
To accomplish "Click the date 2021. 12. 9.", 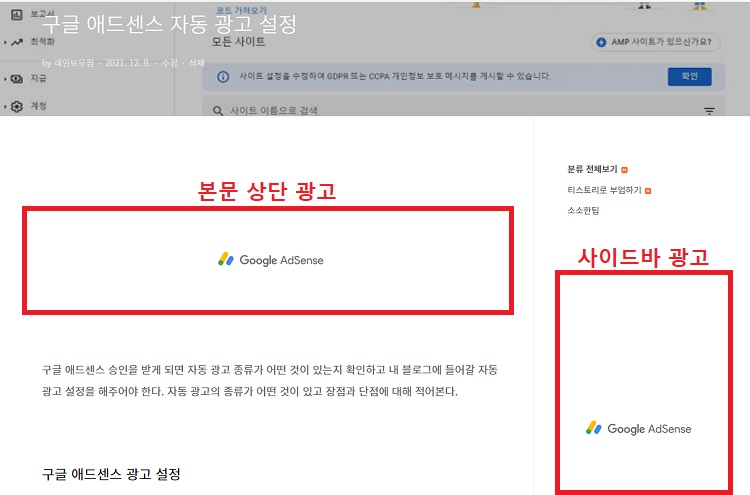I will [128, 63].
